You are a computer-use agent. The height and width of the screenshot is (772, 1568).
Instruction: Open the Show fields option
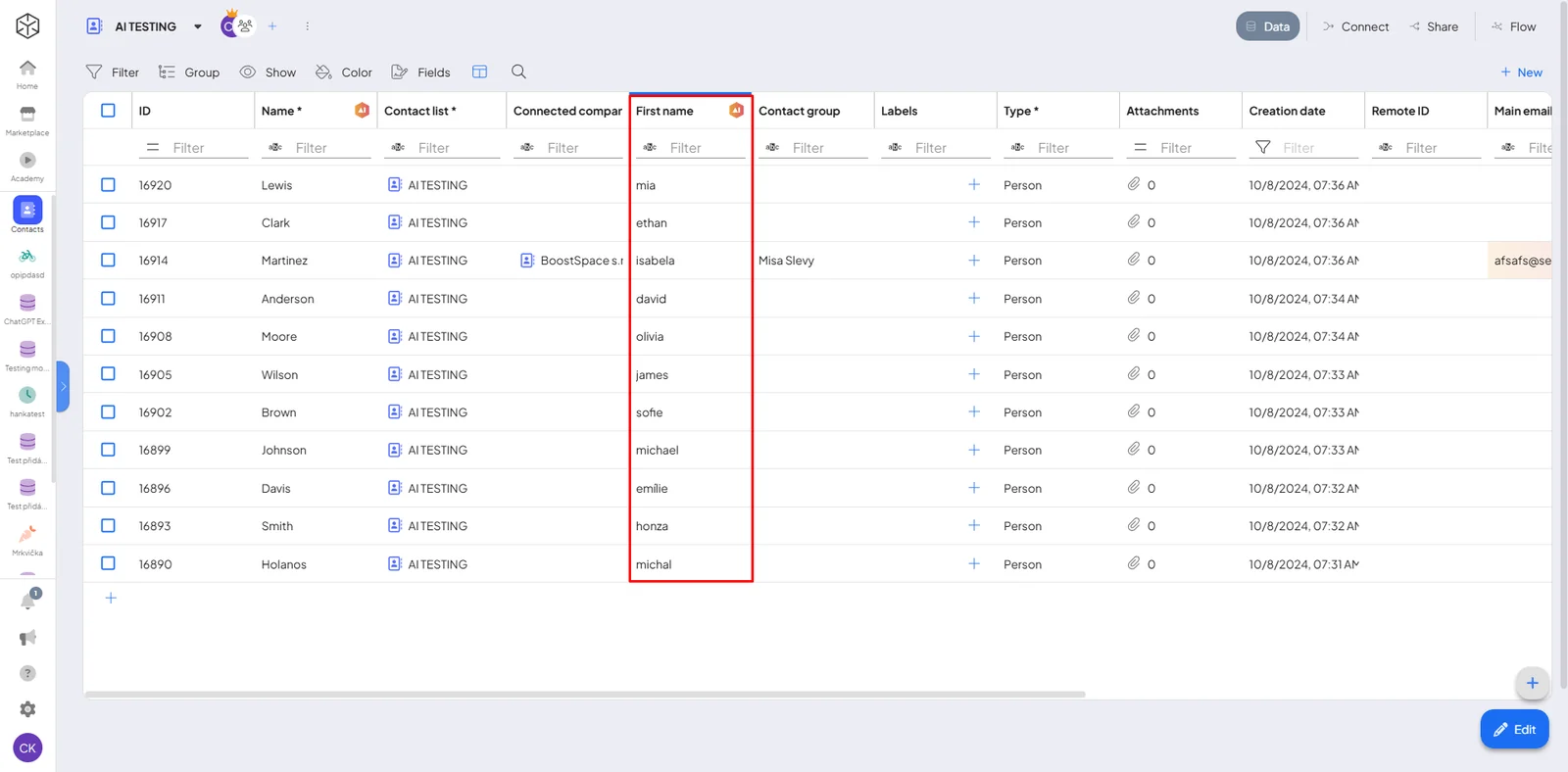pos(268,72)
